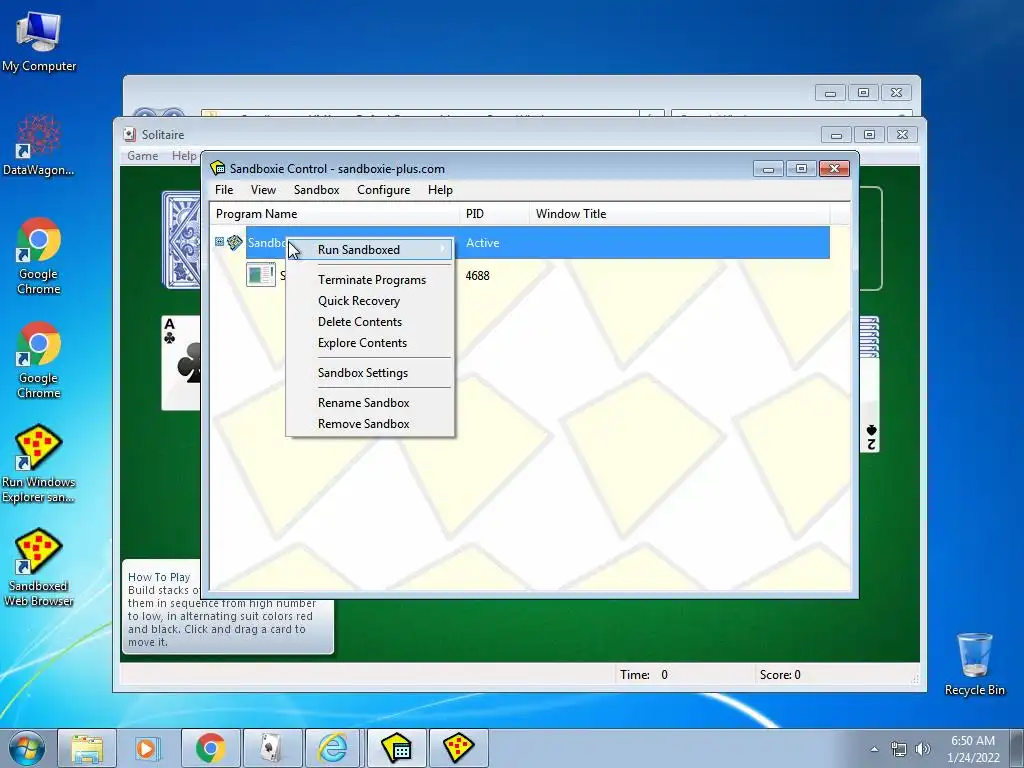Click the Windows Start button
Viewport: 1024px width, 768px height.
[27, 748]
